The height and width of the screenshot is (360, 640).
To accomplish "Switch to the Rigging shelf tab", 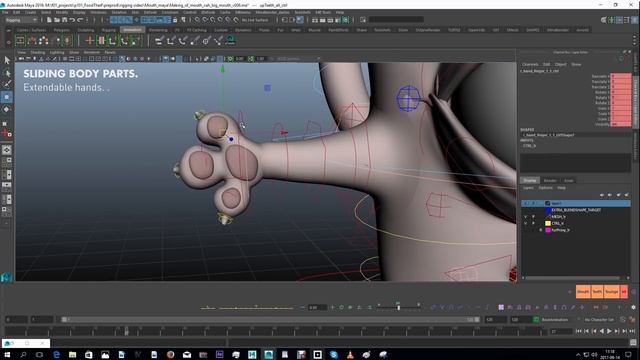I will pos(109,30).
